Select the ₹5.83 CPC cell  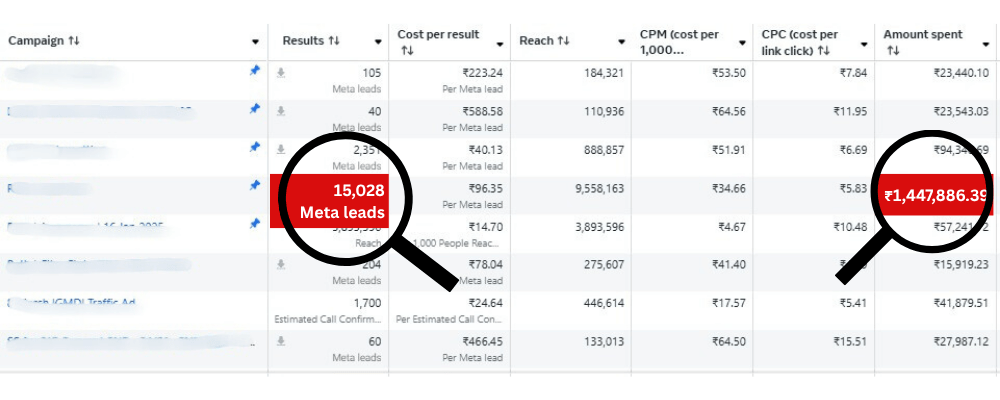coord(853,188)
